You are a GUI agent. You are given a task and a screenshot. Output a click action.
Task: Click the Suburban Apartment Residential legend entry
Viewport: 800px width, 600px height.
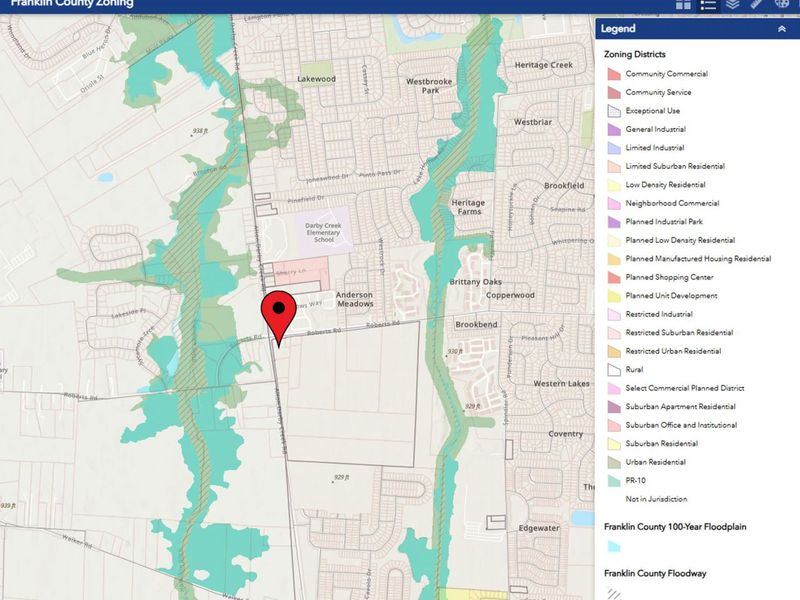680,407
